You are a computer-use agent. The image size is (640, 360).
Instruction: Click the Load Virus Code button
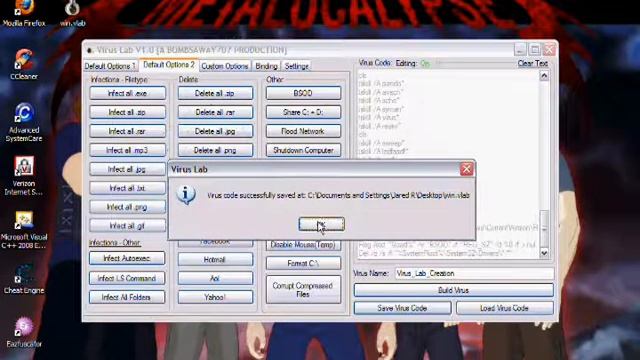pos(504,308)
